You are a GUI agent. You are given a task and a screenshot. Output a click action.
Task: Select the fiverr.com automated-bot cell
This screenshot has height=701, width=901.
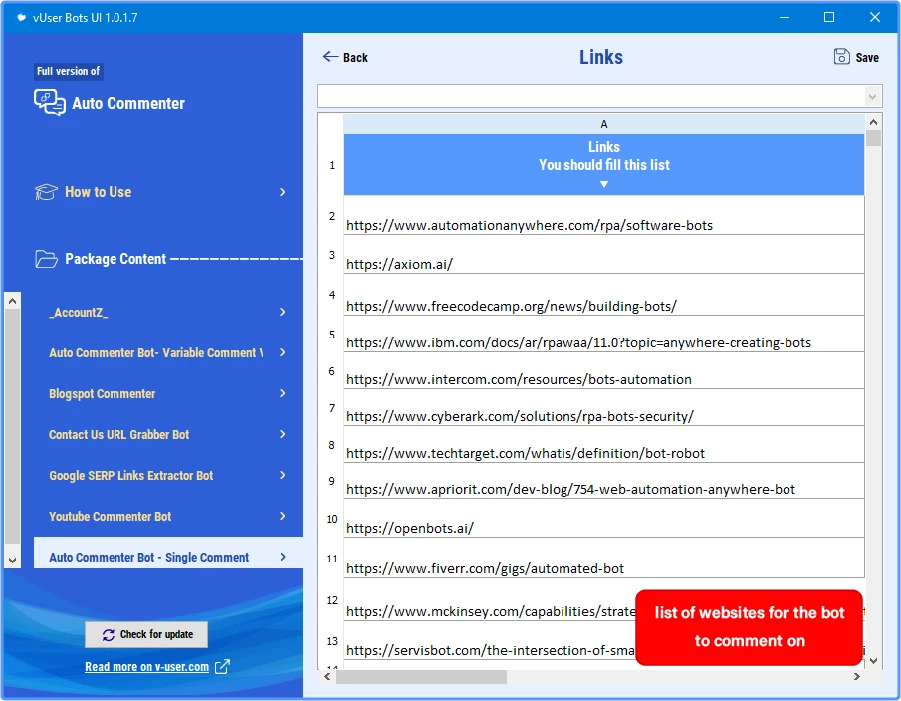point(603,558)
